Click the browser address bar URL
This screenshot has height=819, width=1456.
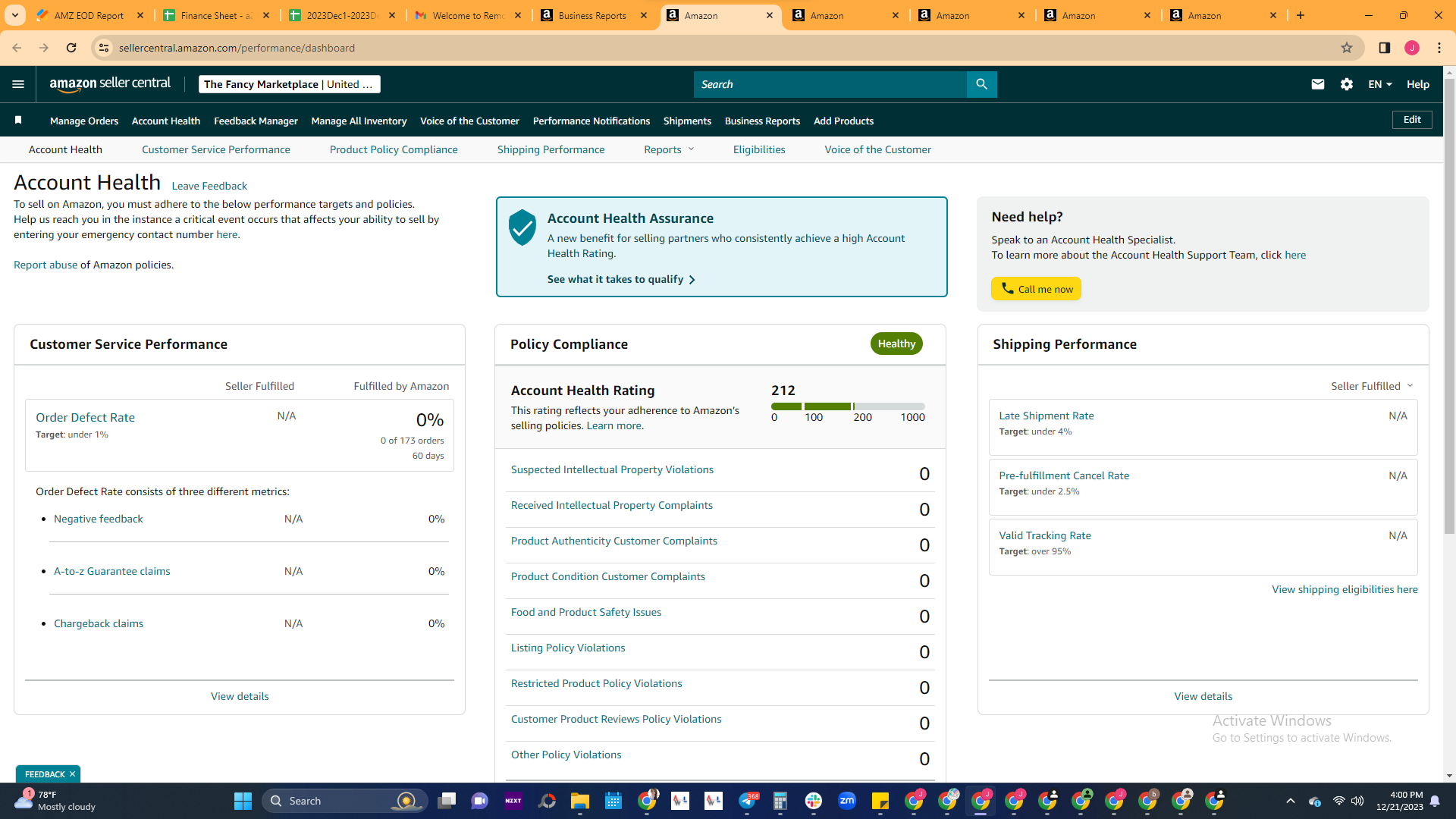point(237,48)
